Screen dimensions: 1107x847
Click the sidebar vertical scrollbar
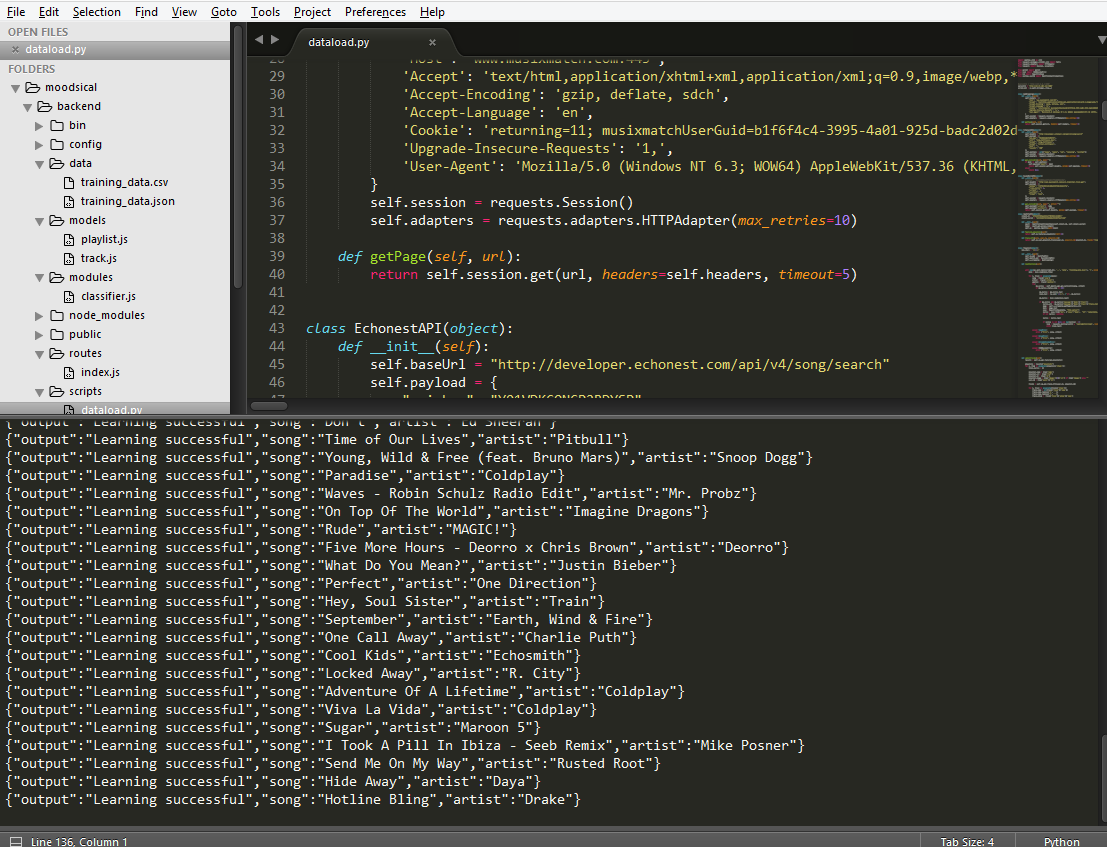pyautogui.click(x=238, y=157)
